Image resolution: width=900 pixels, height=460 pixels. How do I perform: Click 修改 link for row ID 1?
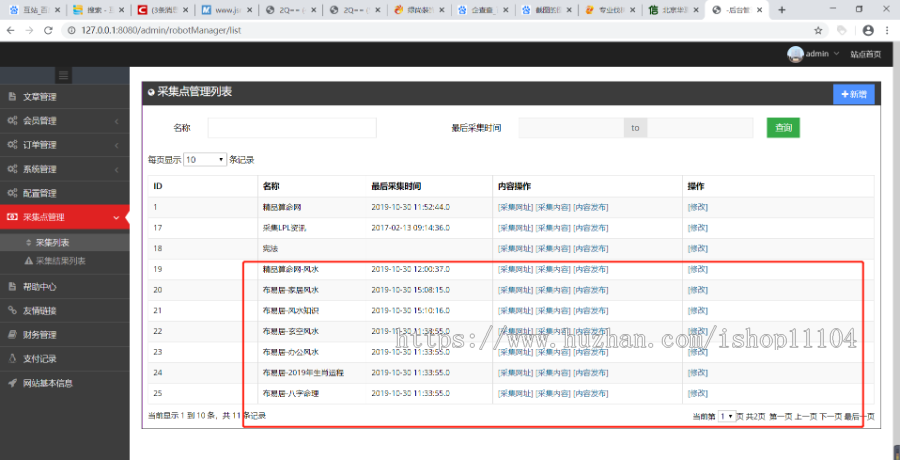click(x=697, y=207)
